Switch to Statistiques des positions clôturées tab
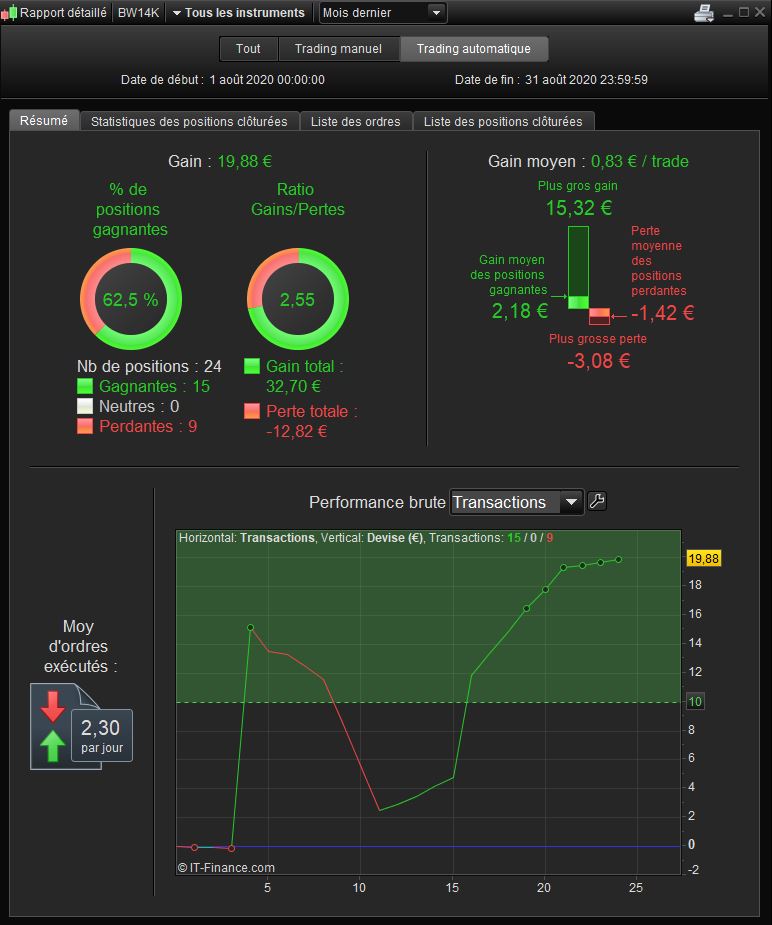This screenshot has width=772, height=925. click(x=189, y=122)
